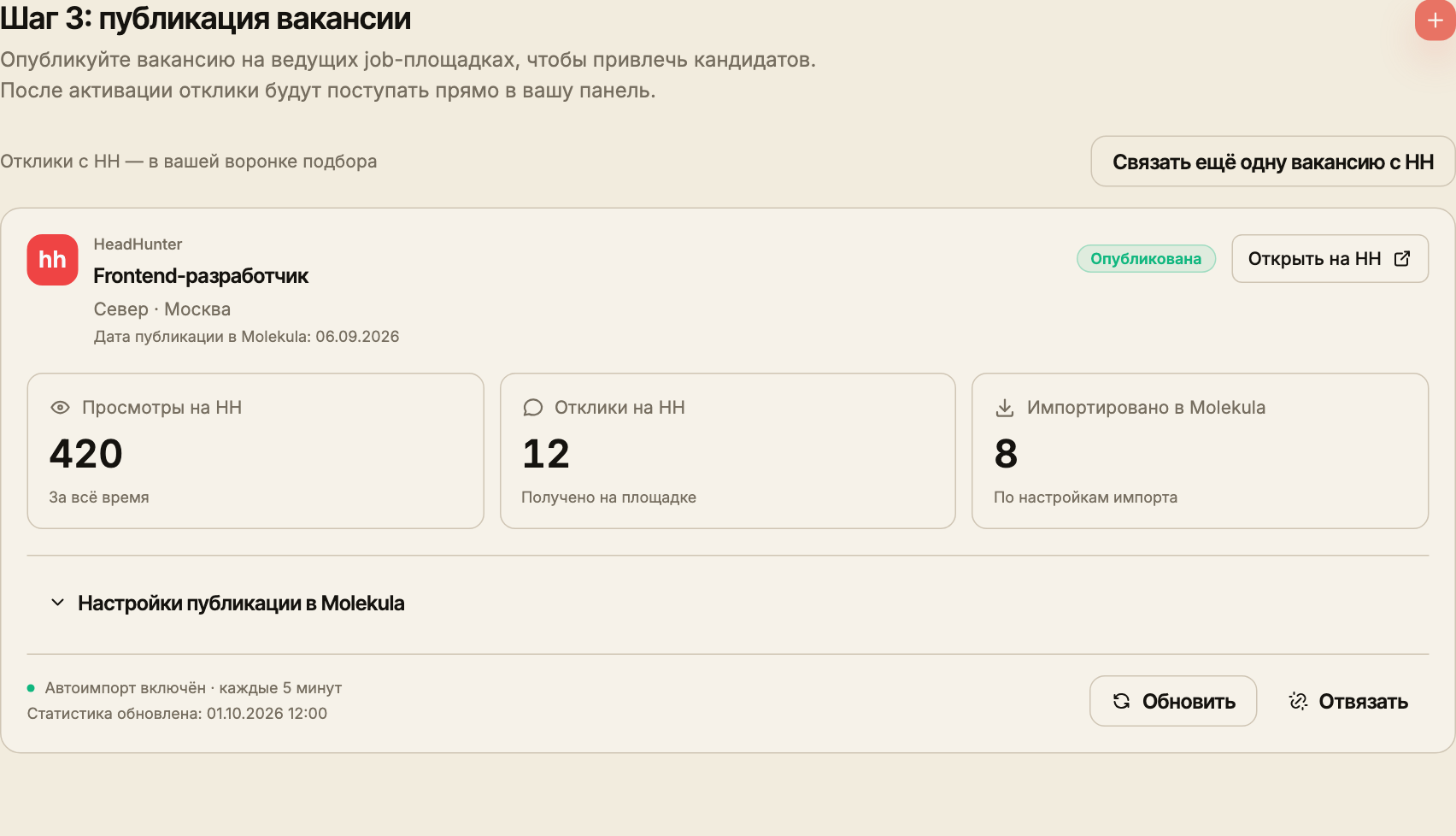Screen dimensions: 1456x836
Task: Click the Просмотры на HH label
Action: (x=162, y=408)
